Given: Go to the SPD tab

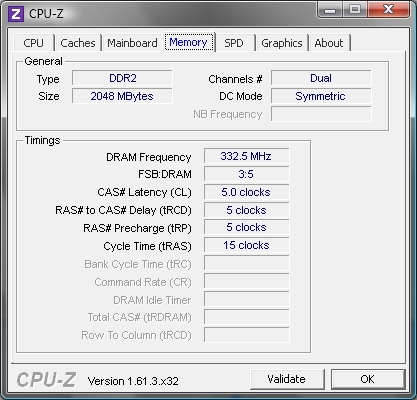Looking at the screenshot, I should 234,43.
